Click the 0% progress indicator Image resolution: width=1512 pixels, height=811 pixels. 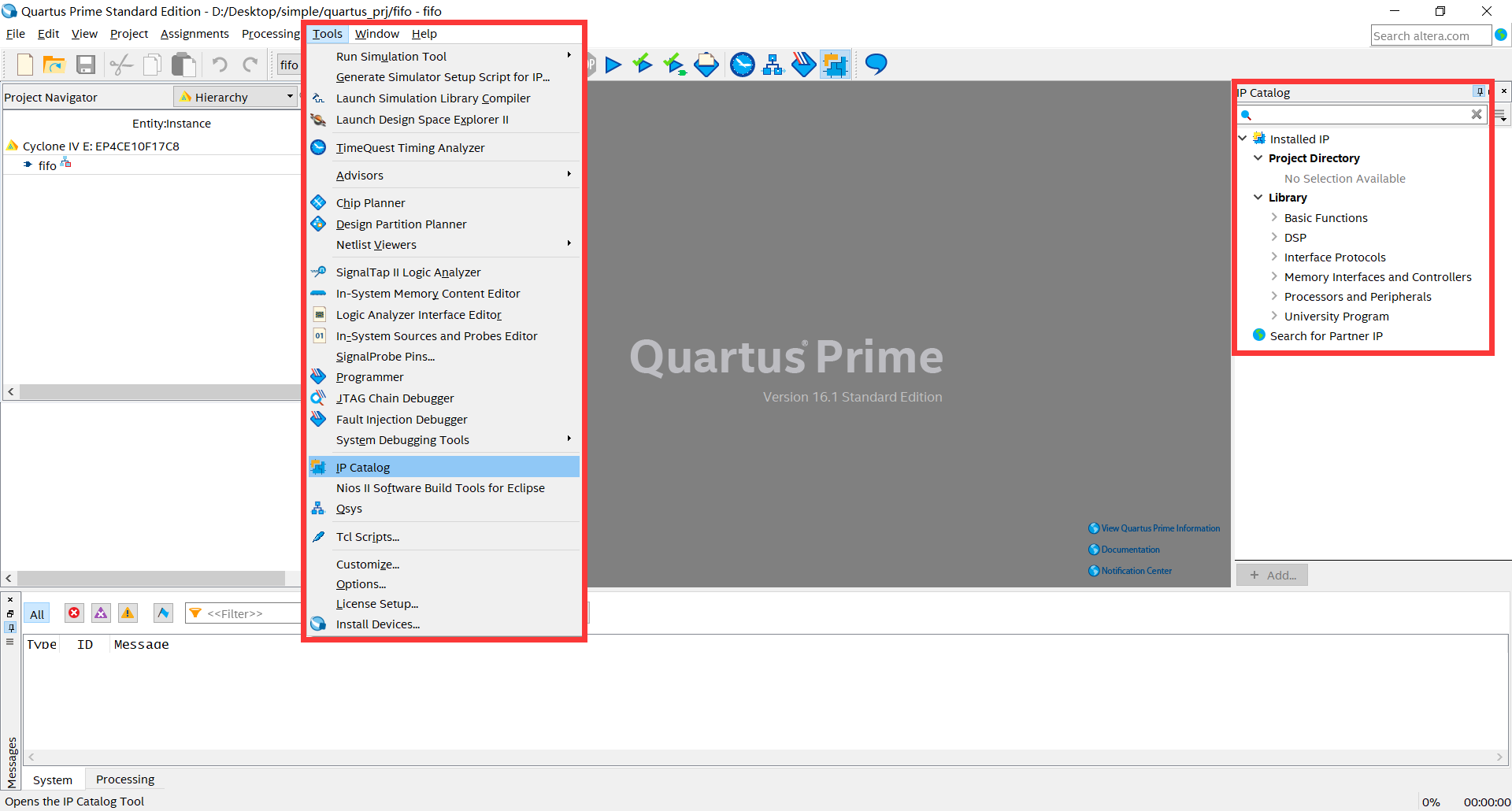[1431, 801]
